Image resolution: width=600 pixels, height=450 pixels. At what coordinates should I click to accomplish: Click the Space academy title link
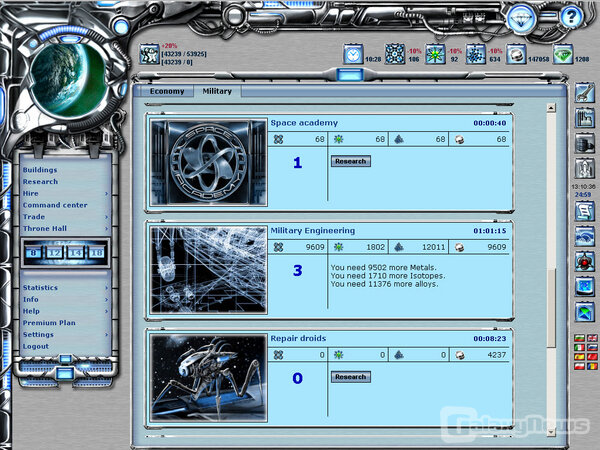coord(304,123)
